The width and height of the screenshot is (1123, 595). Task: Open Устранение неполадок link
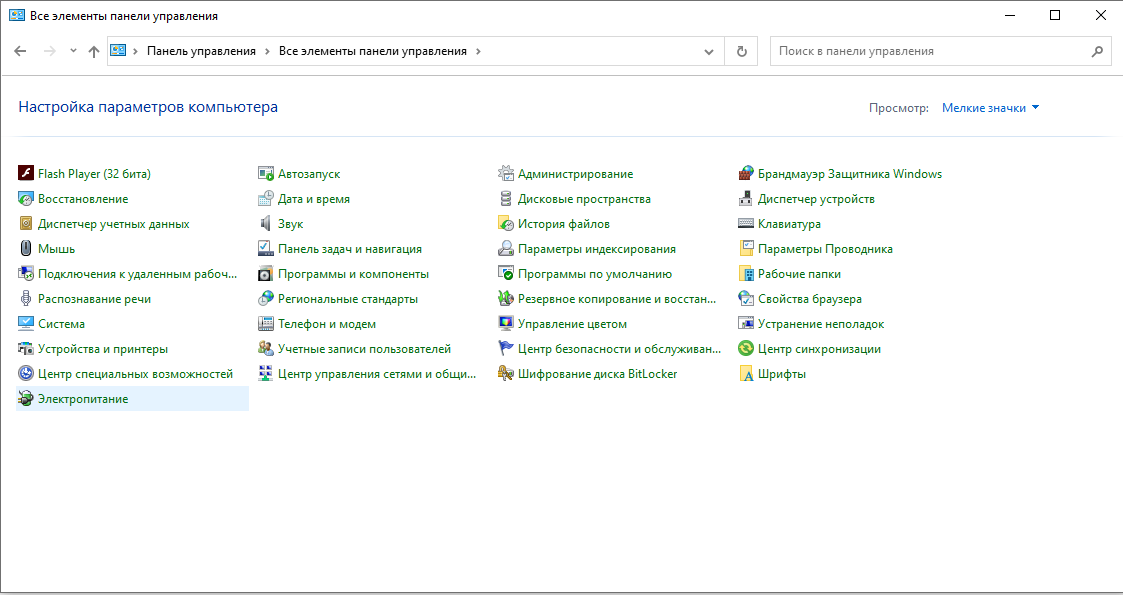coord(821,324)
